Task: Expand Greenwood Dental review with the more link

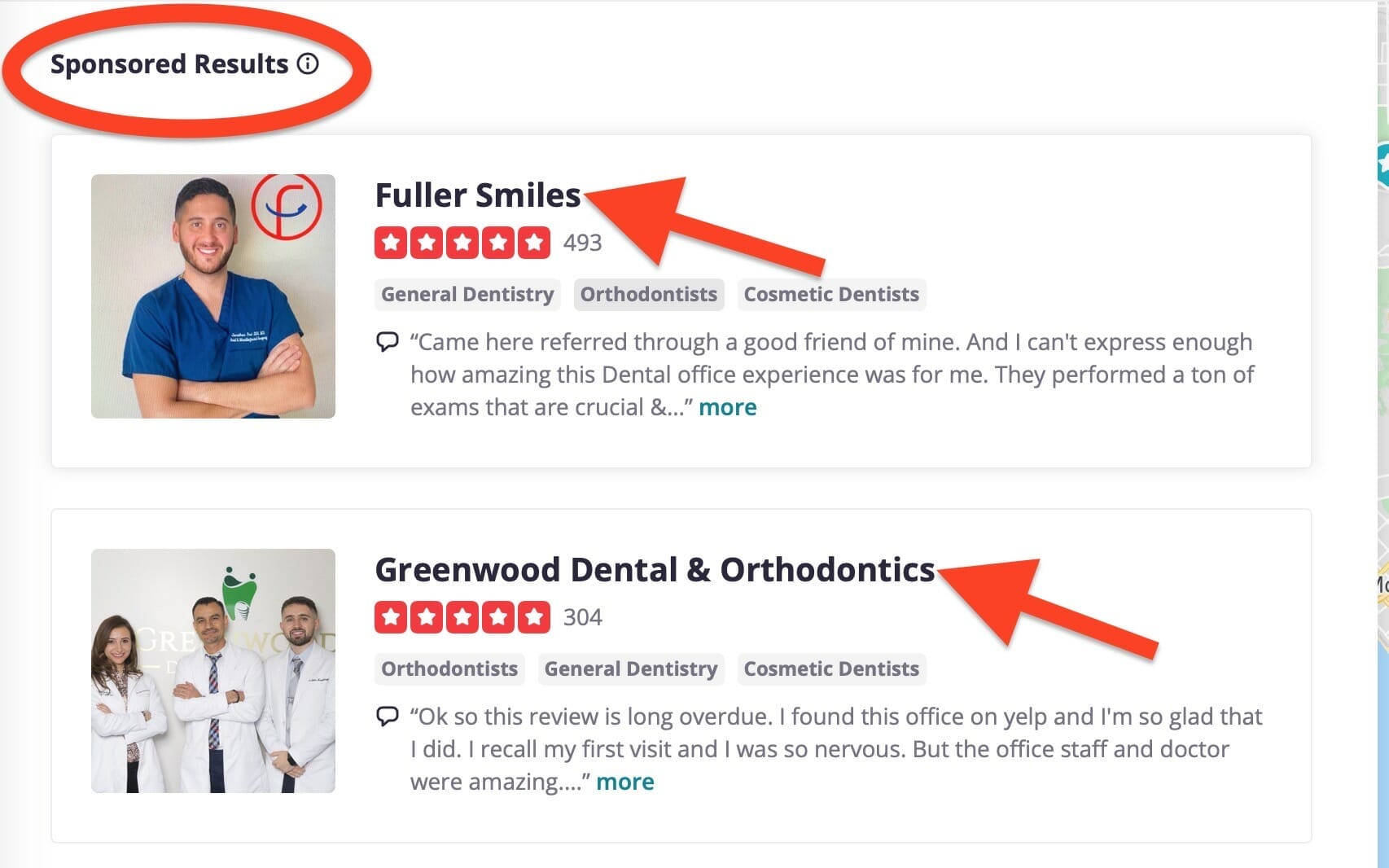Action: click(624, 782)
